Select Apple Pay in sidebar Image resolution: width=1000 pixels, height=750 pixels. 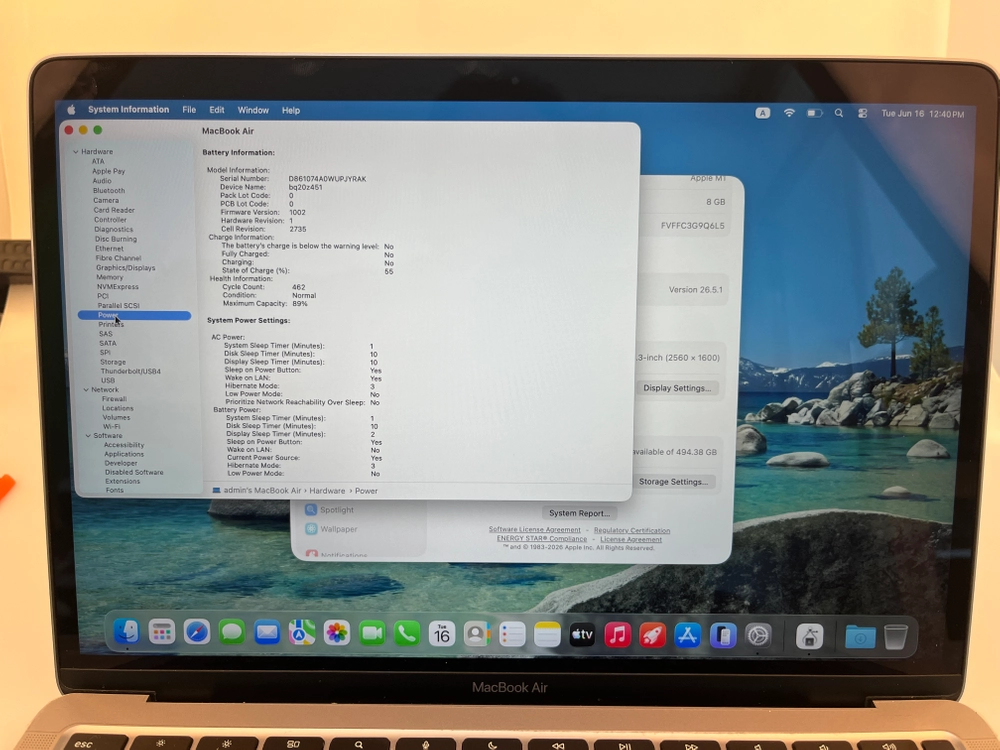(108, 172)
